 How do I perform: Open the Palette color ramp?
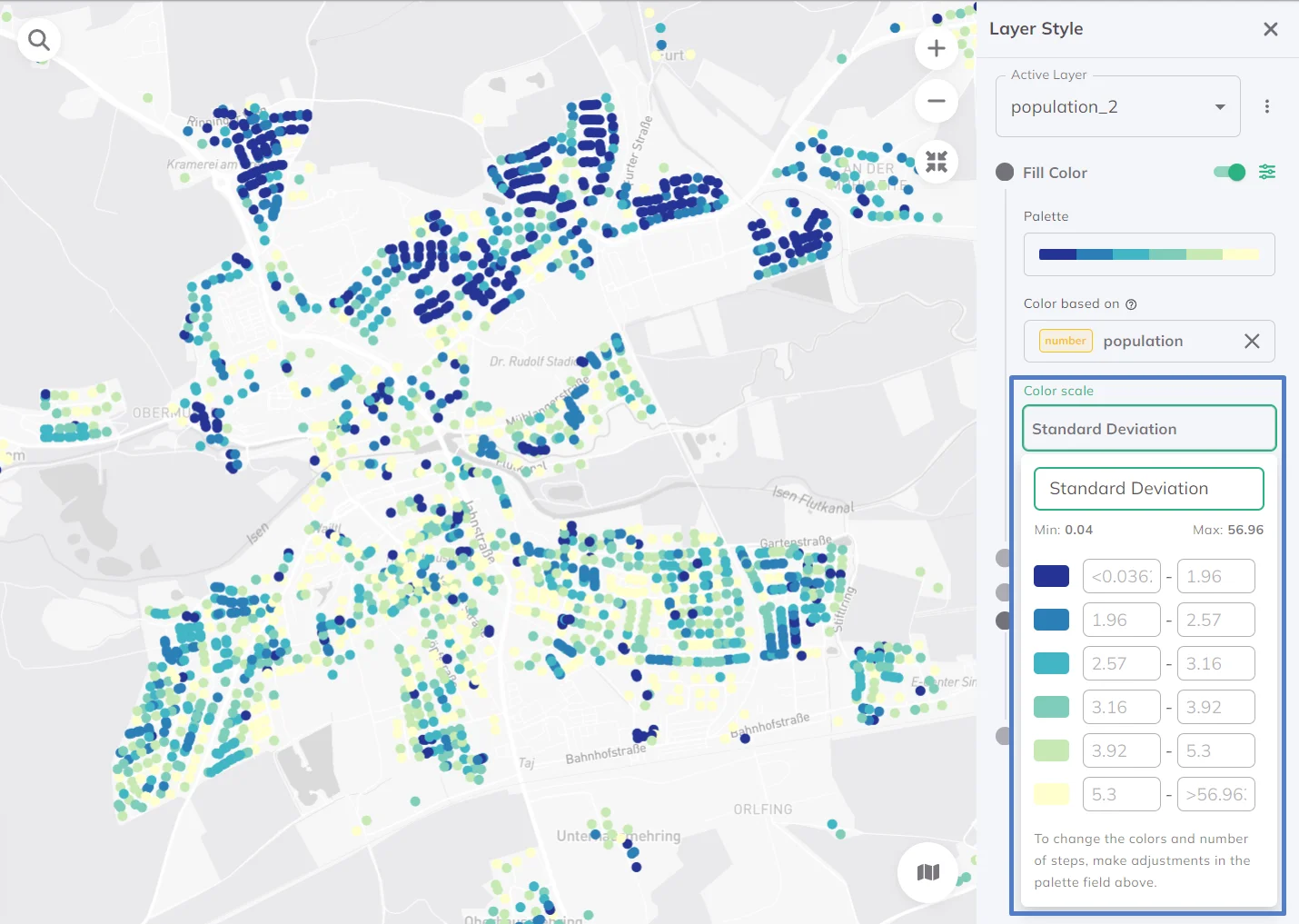pyautogui.click(x=1149, y=254)
